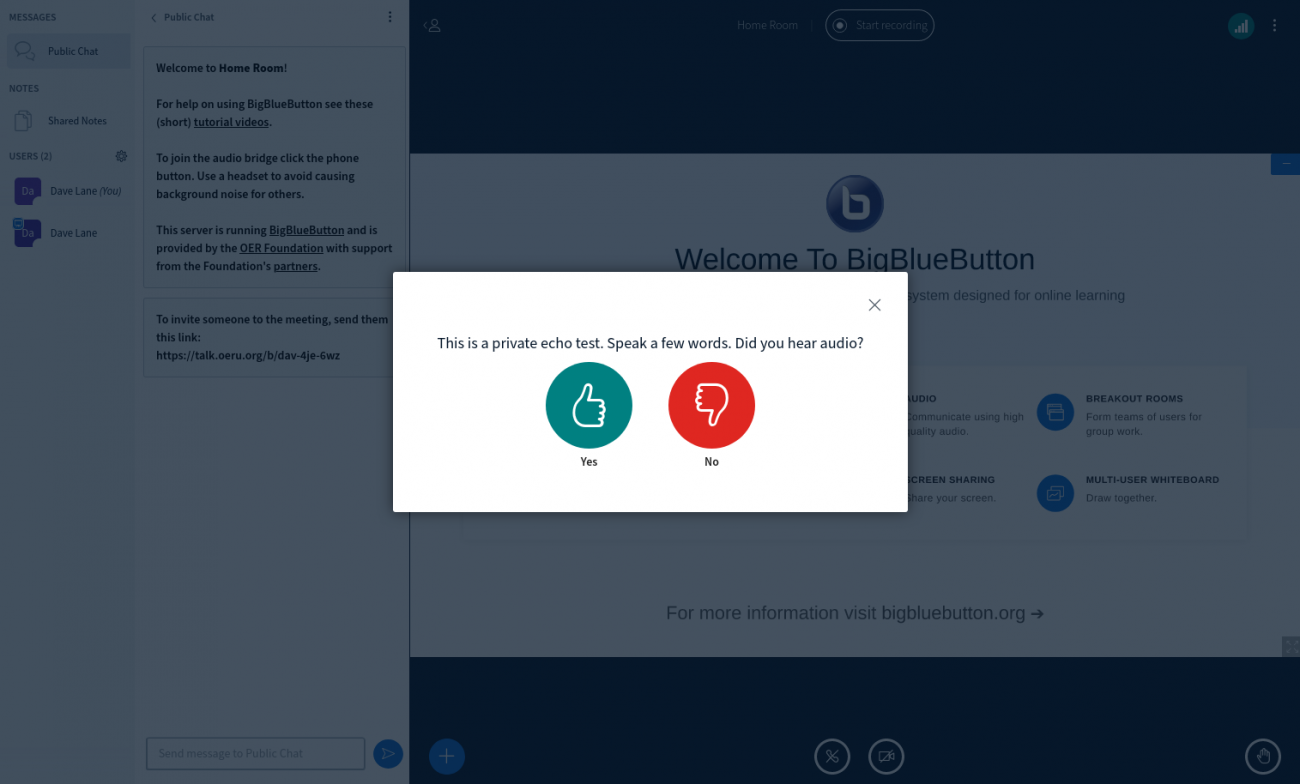Click 'For more information visit bigbluebutton.org' text
The image size is (1300, 784).
[x=855, y=613]
